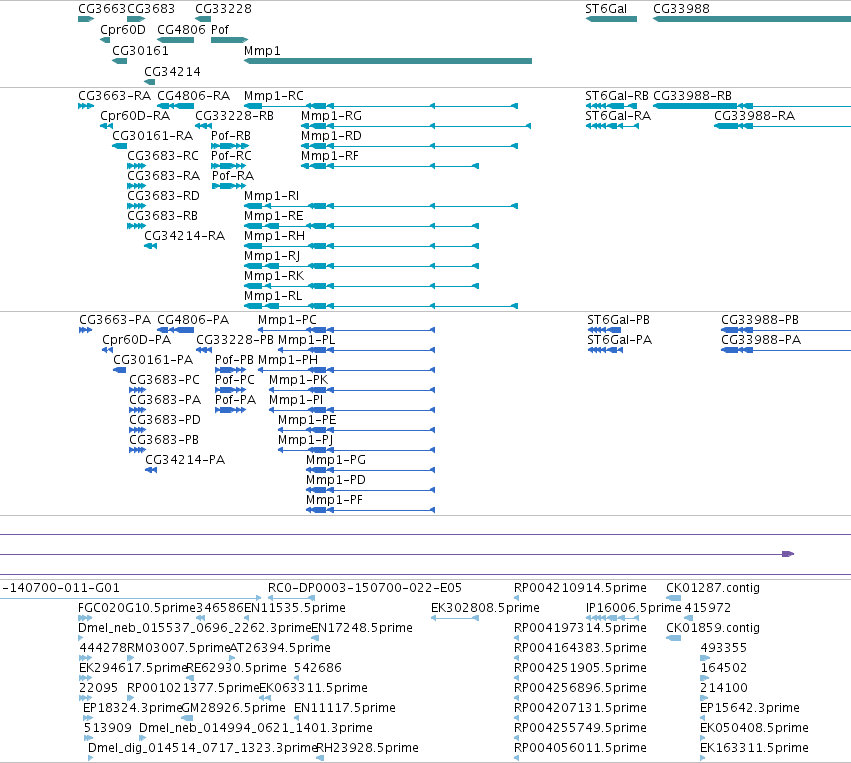Select transcript Mmp1-RE

point(361,226)
